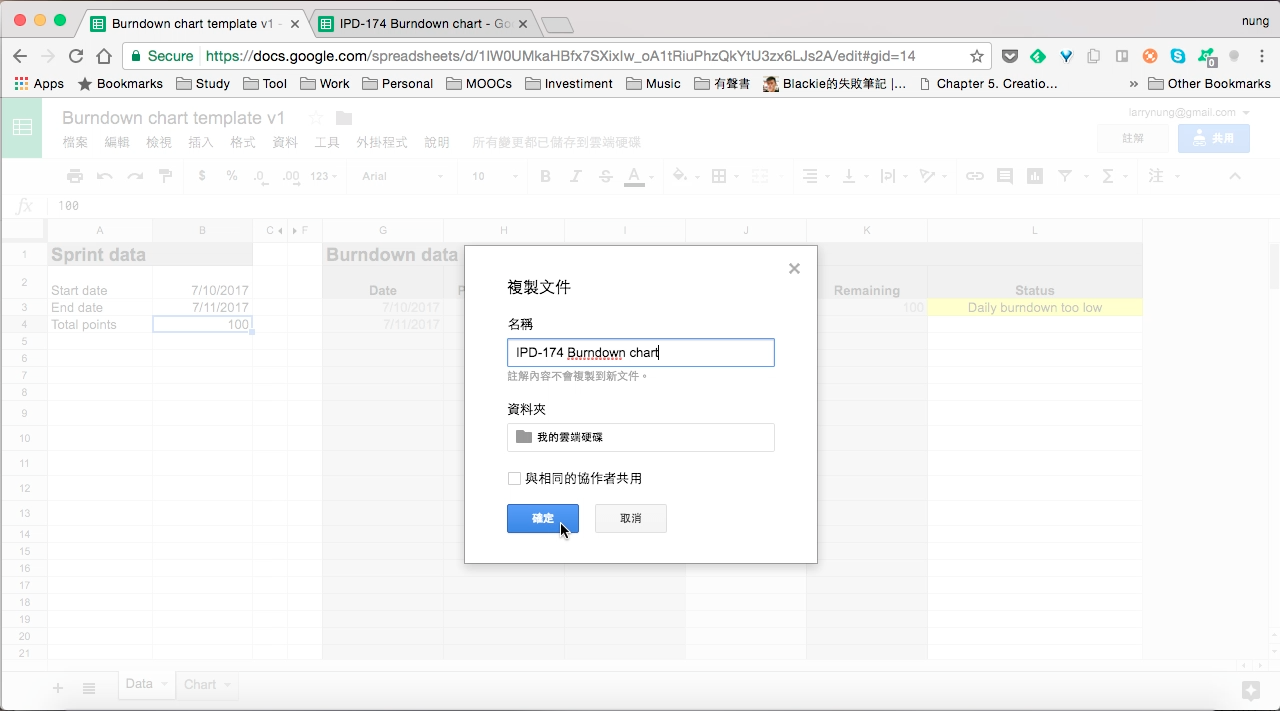
Task: Select the paint format roller icon
Action: [x=165, y=176]
